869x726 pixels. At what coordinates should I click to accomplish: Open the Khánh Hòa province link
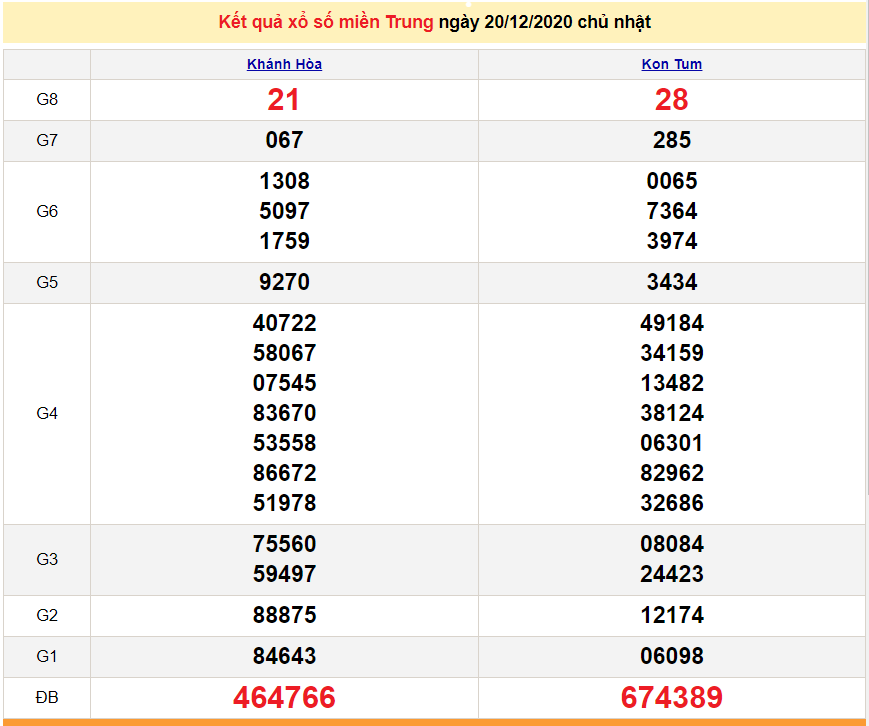(284, 64)
